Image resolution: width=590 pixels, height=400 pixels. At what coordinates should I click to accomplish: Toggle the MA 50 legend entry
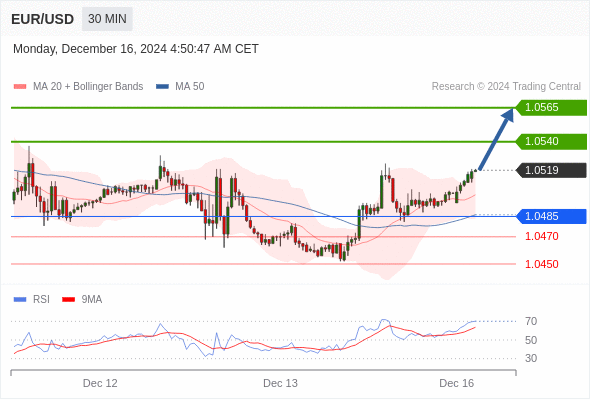(x=180, y=87)
